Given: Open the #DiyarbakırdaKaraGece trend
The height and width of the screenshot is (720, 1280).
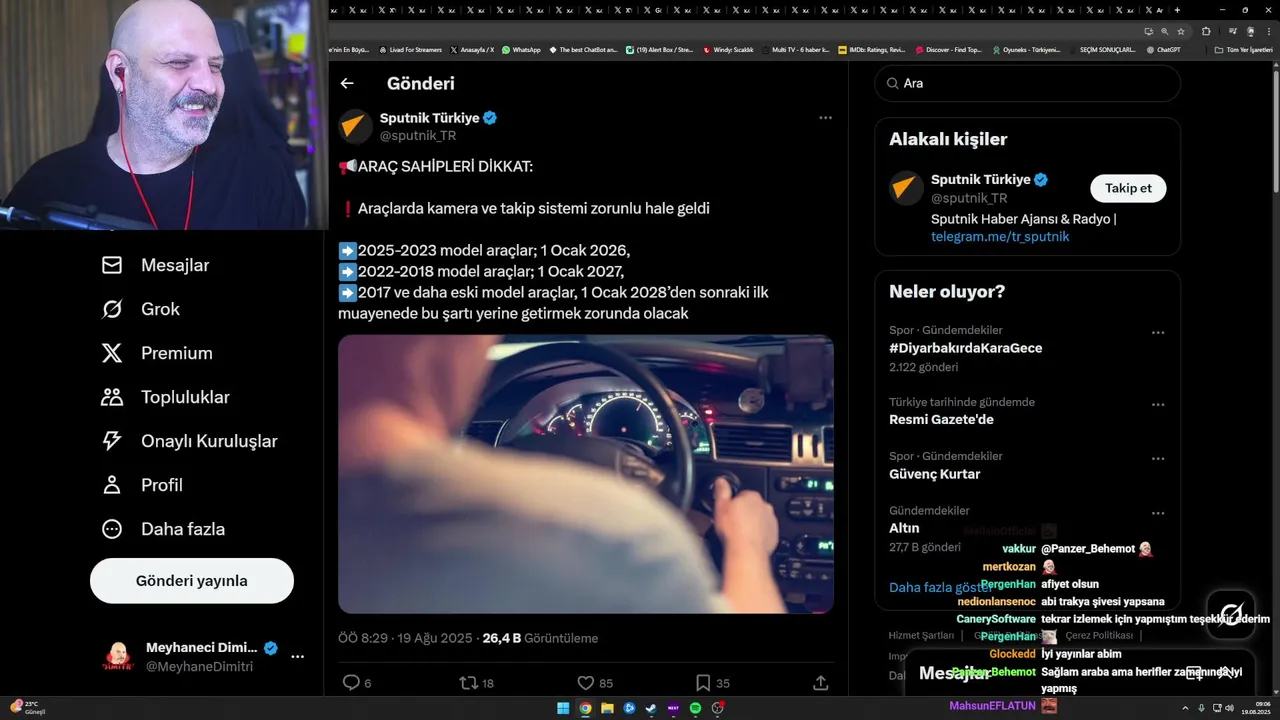Looking at the screenshot, I should 966,348.
